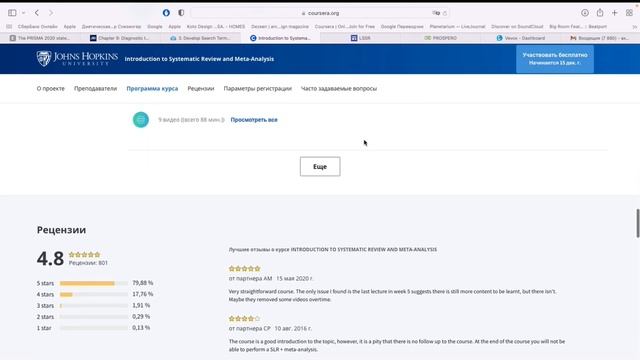
Task: Open the Часто задаваемые вопросы section
Action: [339, 89]
